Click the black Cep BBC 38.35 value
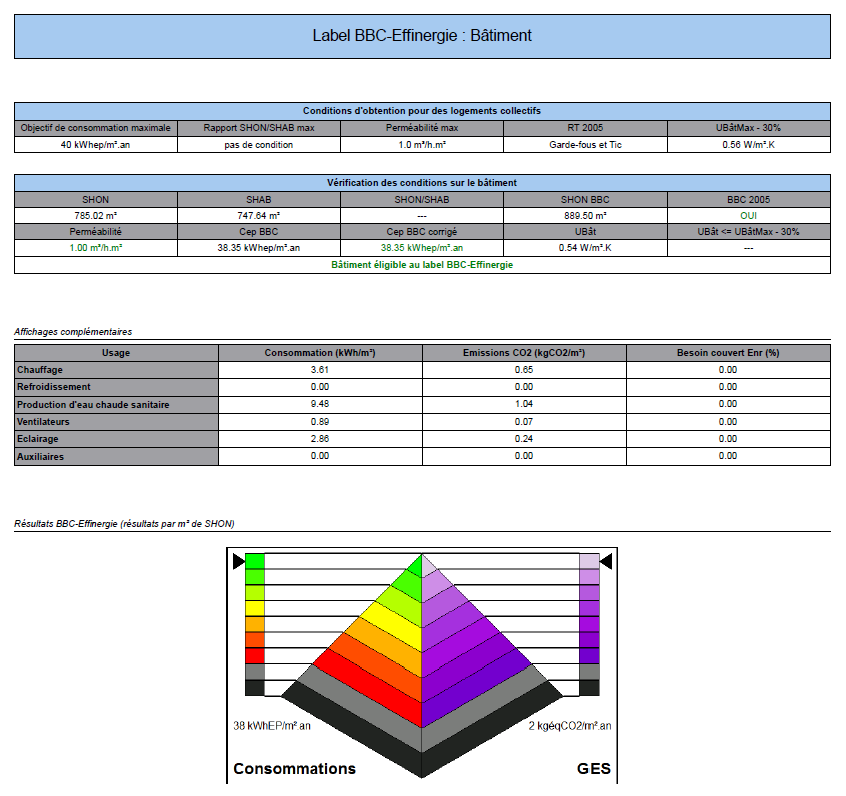The height and width of the screenshot is (796, 846). [259, 248]
